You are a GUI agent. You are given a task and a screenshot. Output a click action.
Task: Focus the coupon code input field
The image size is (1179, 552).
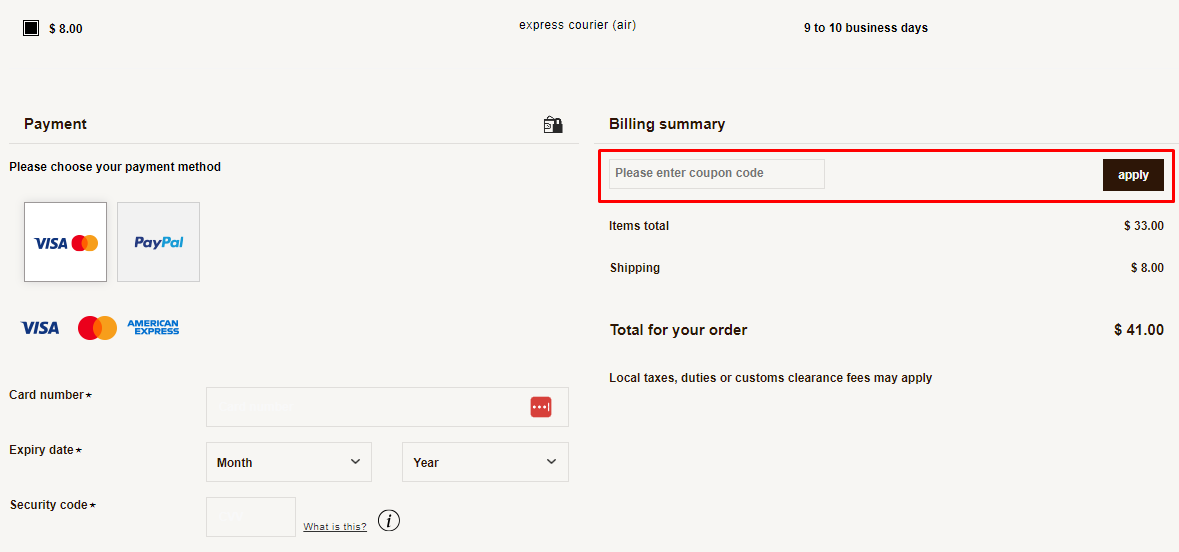click(x=717, y=174)
